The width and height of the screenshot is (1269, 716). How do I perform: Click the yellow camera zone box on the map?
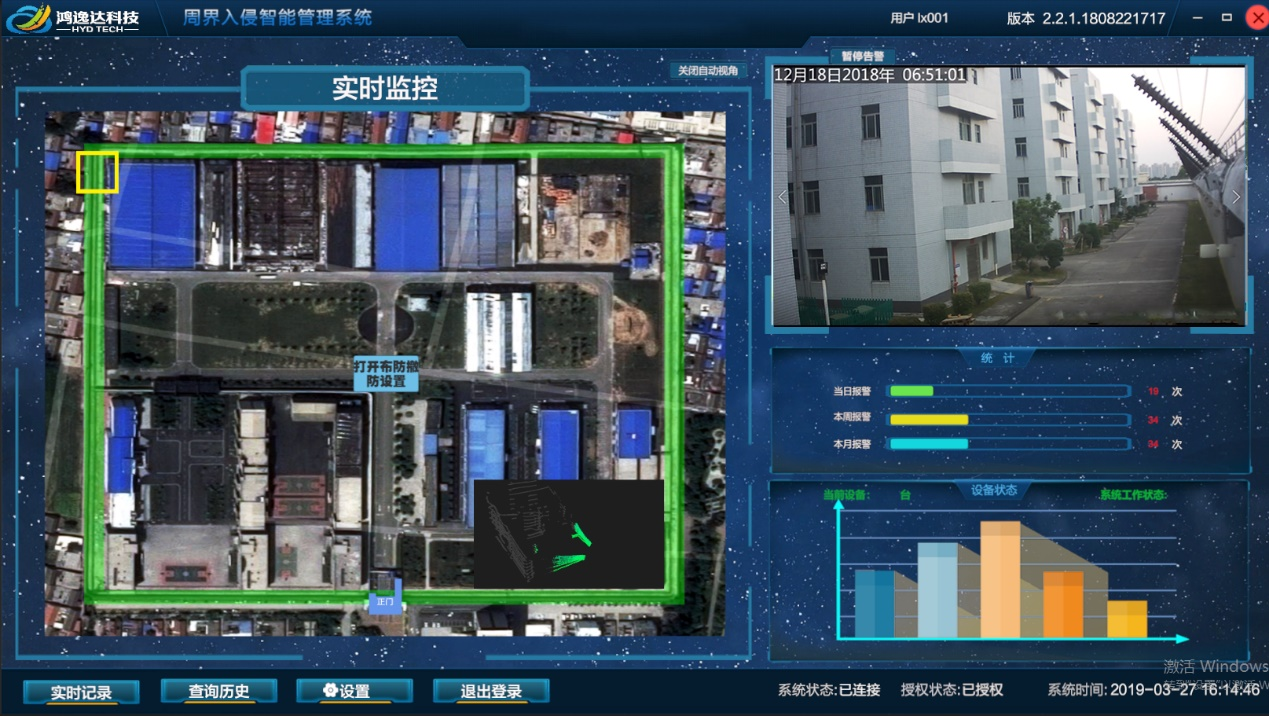[97, 172]
